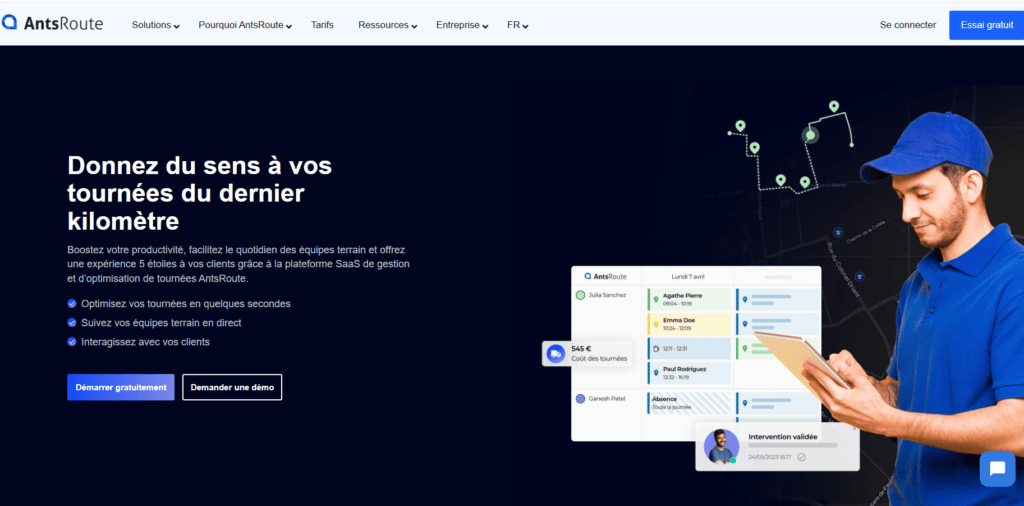1024x506 pixels.
Task: Click the green circle beside Julia Sanchez
Action: tap(580, 295)
